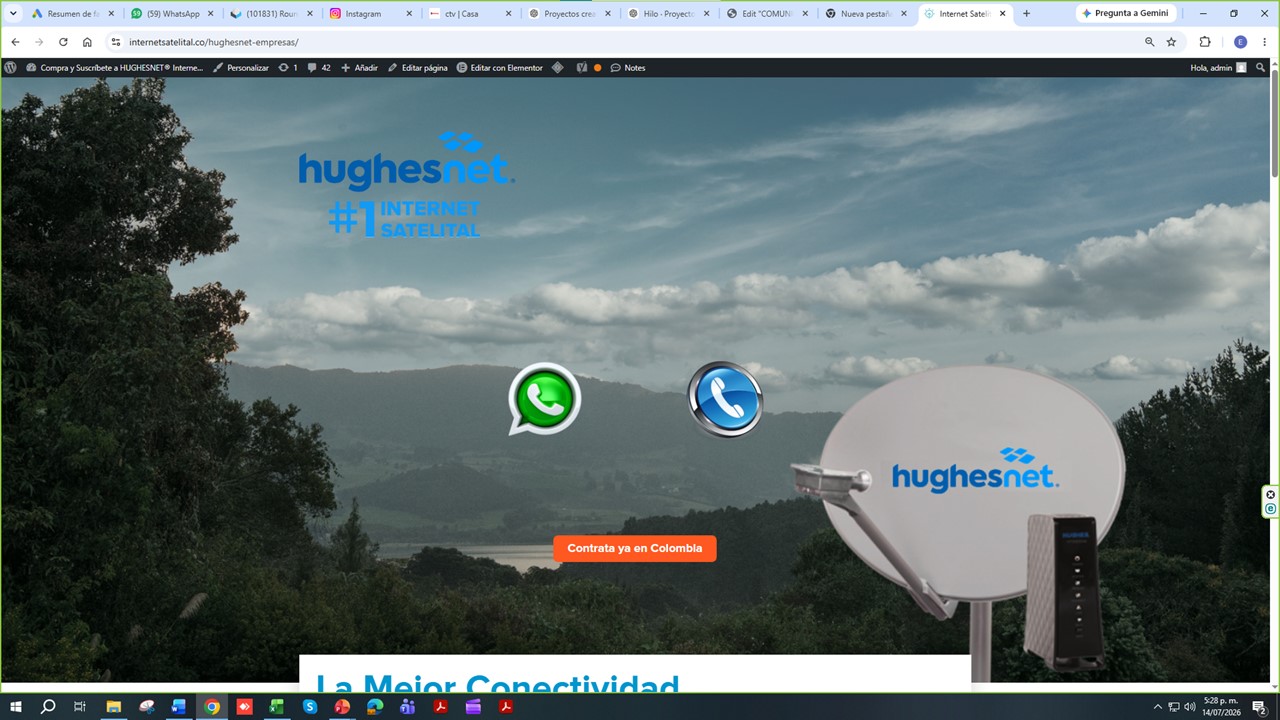Open the Windows Start menu
The width and height of the screenshot is (1280, 720).
coord(16,707)
